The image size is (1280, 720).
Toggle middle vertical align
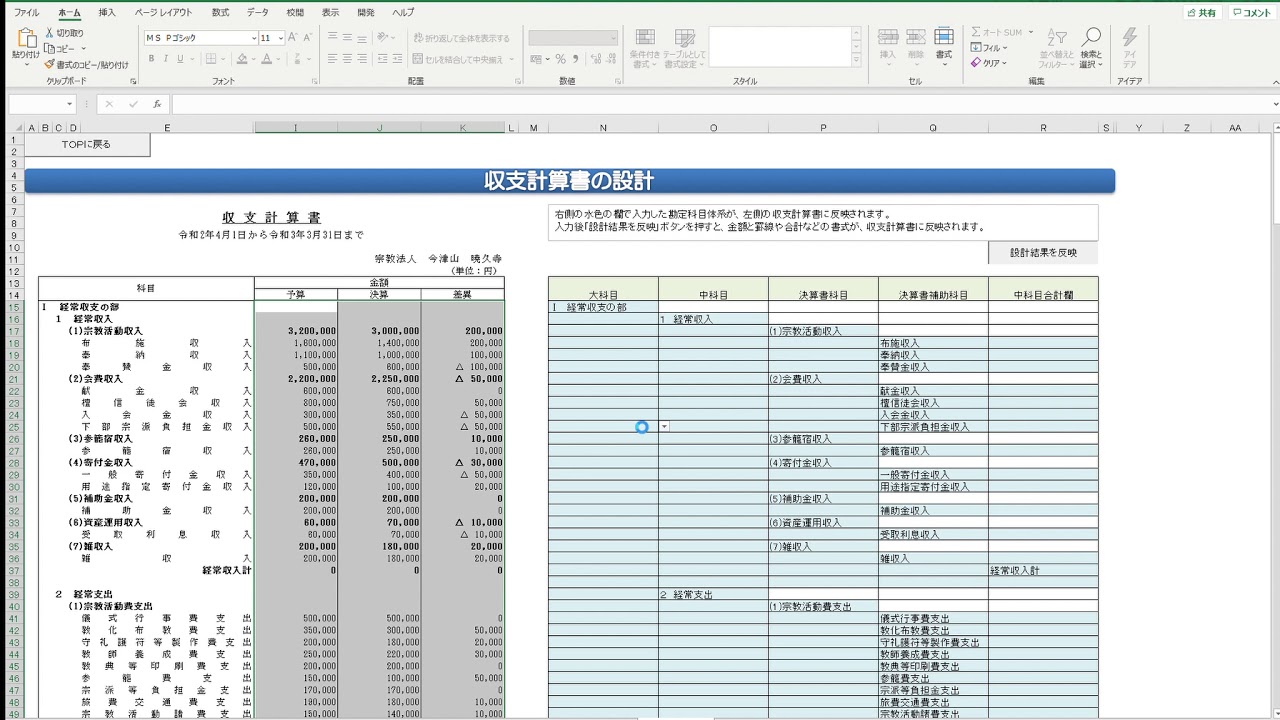click(x=347, y=38)
